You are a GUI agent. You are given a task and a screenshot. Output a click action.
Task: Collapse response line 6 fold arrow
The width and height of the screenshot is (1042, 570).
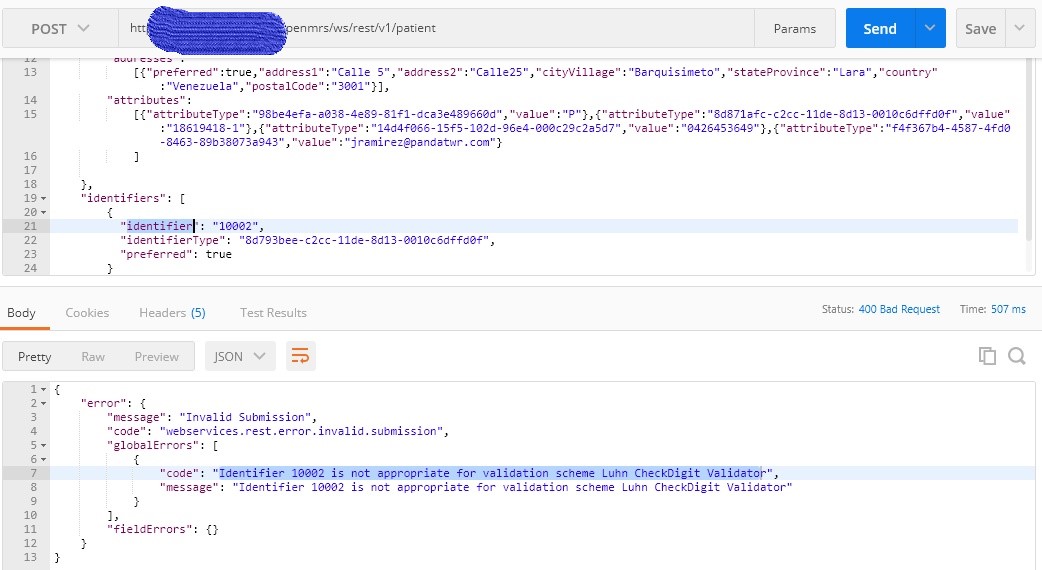43,459
